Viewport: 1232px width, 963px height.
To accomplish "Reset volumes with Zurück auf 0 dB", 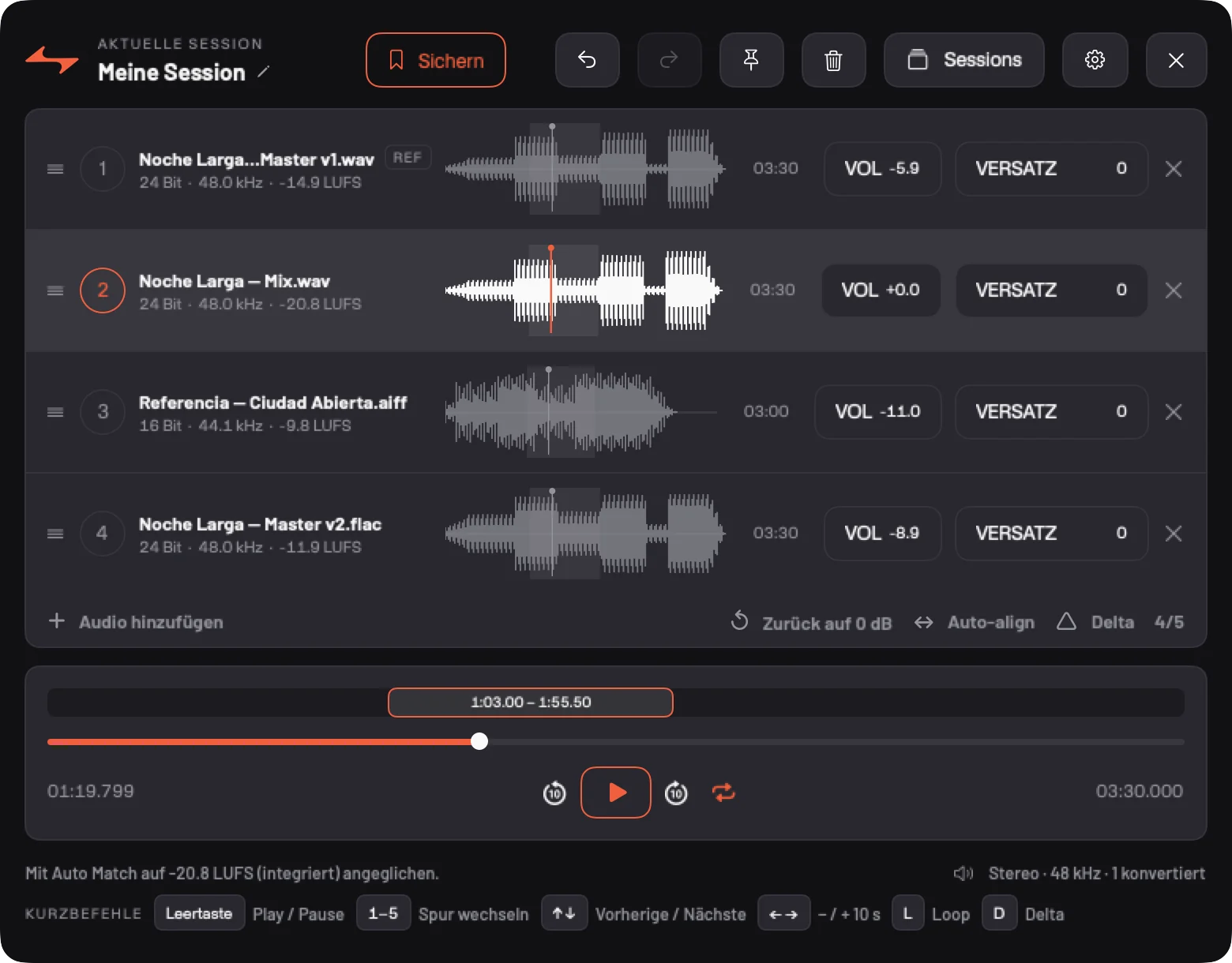I will (811, 622).
